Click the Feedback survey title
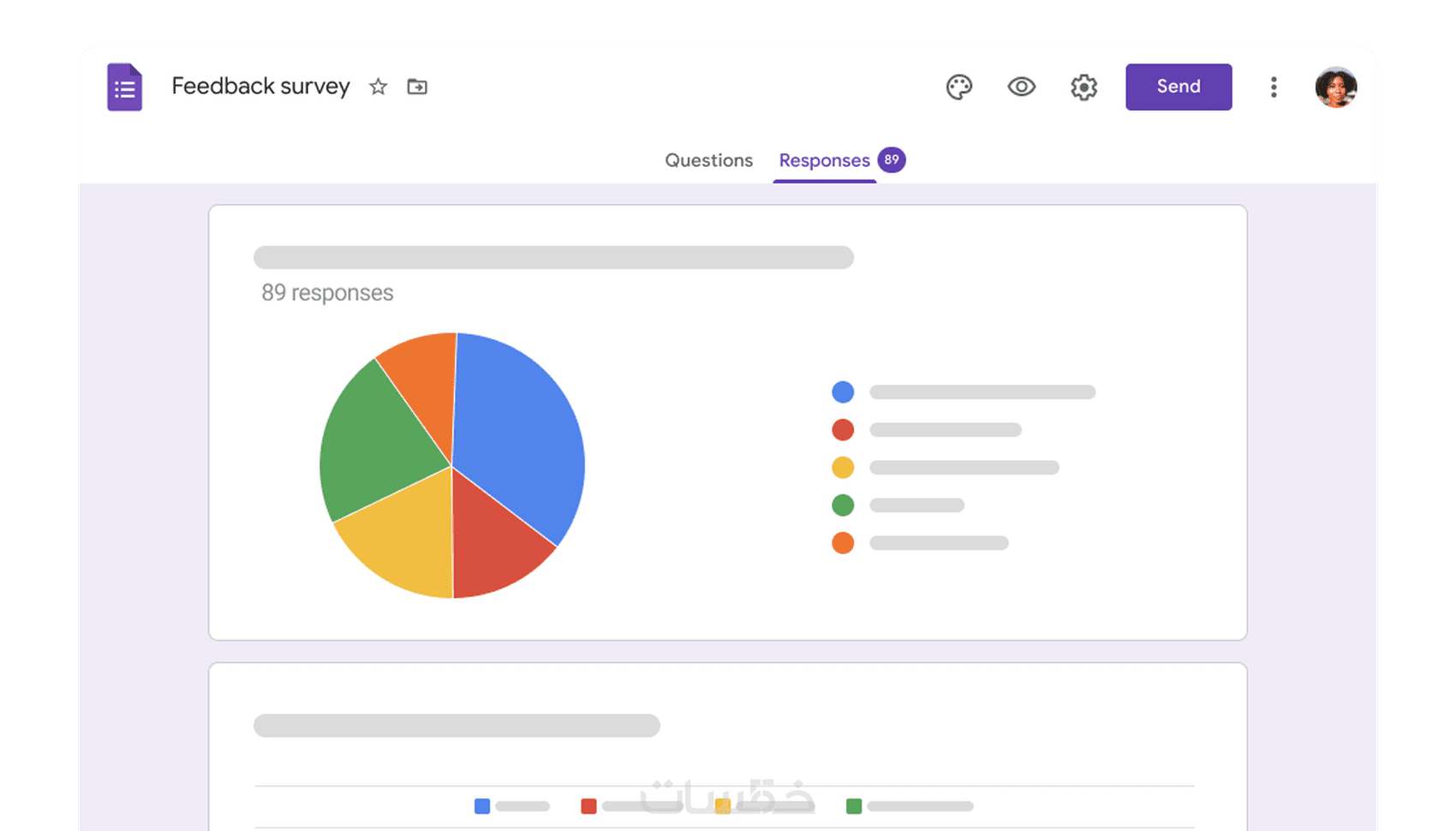Image resolution: width=1456 pixels, height=831 pixels. [261, 87]
